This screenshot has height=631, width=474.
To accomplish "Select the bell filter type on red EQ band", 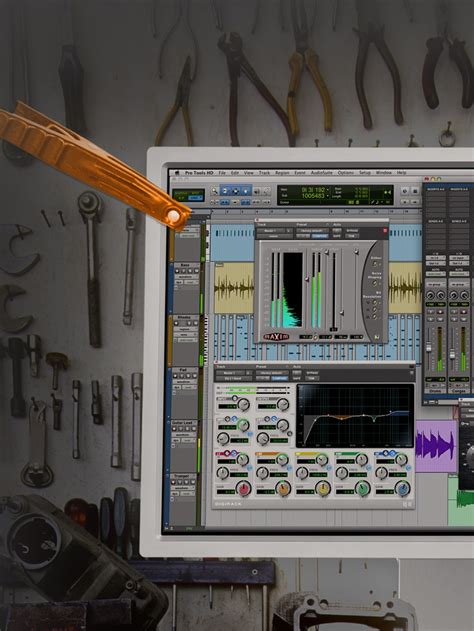I will click(227, 454).
